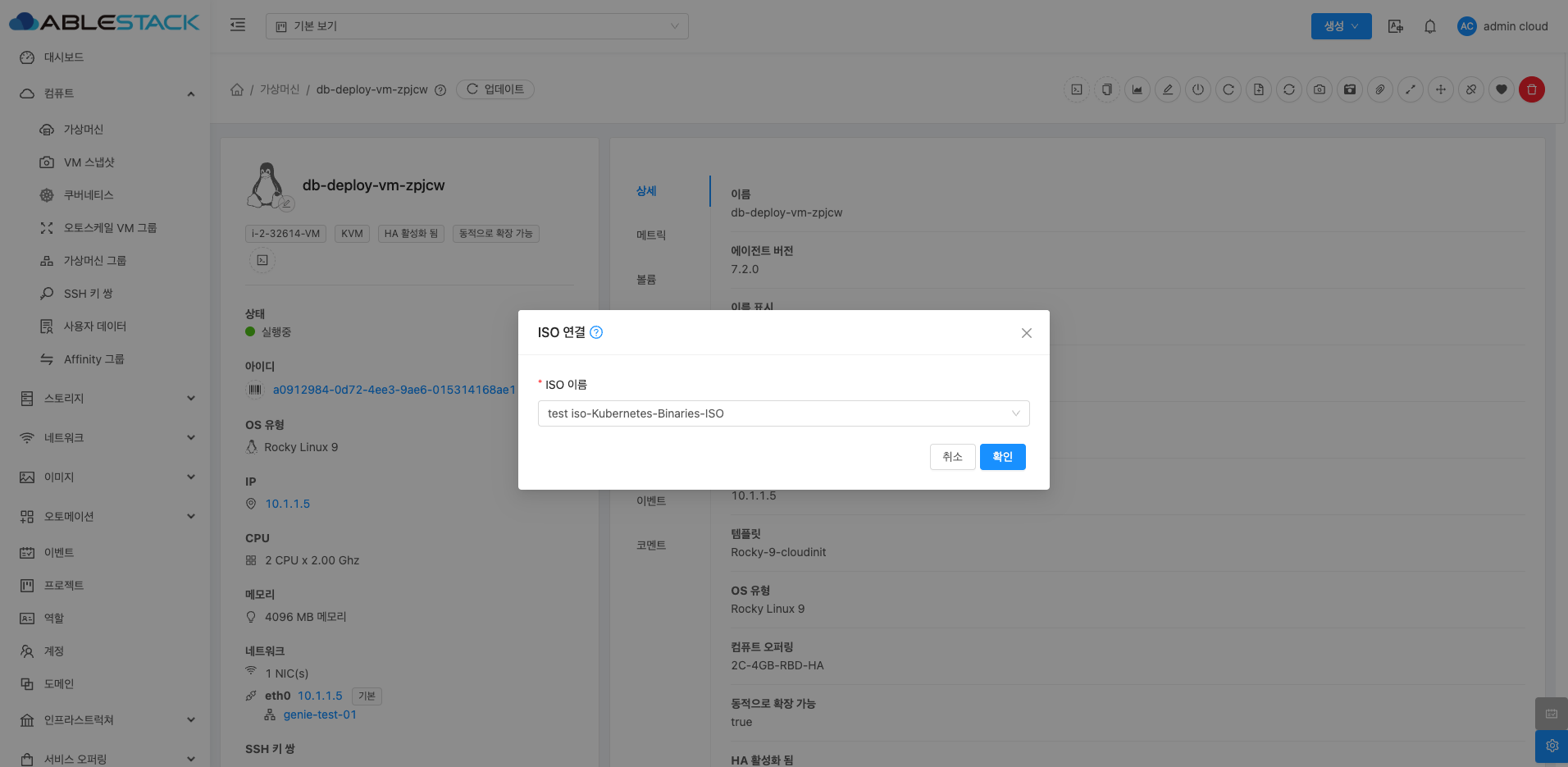Switch to the 메트릭 tab
This screenshot has height=767, width=1568.
click(x=651, y=235)
